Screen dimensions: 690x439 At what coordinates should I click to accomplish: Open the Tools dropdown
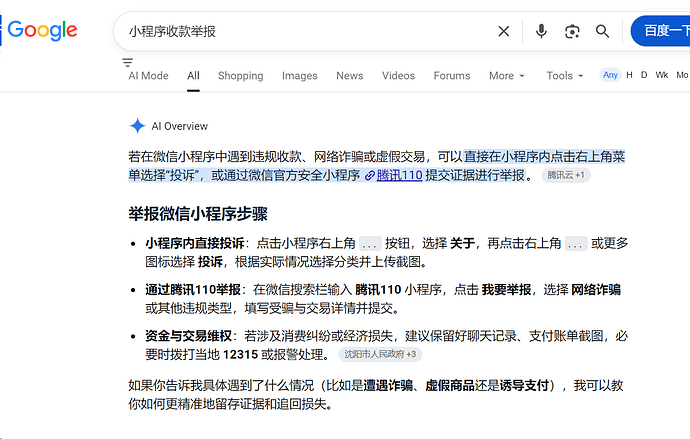565,76
